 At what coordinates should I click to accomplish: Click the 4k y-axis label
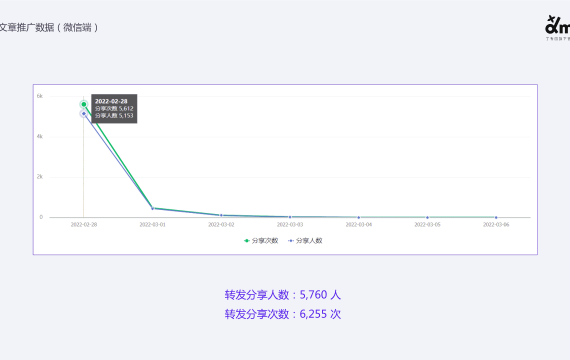pos(40,136)
